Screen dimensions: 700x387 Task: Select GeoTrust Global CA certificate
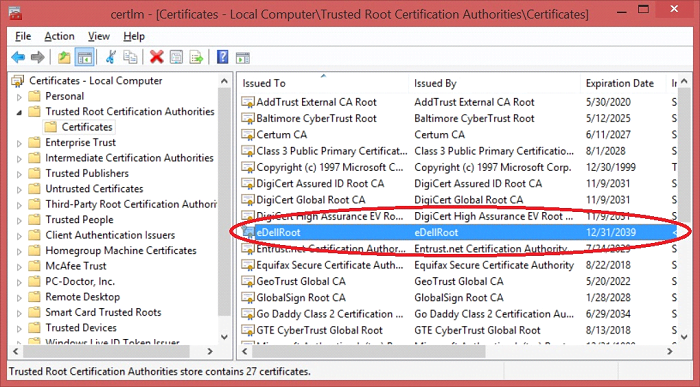(x=300, y=281)
